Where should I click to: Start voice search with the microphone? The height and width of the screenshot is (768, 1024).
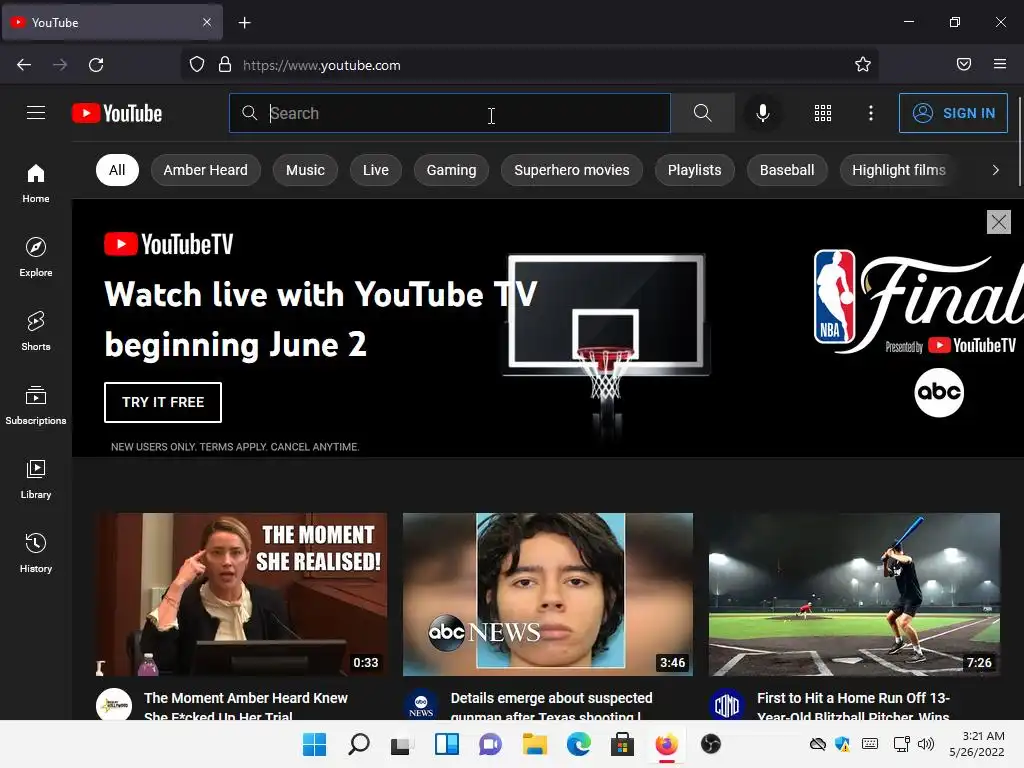pyautogui.click(x=762, y=113)
